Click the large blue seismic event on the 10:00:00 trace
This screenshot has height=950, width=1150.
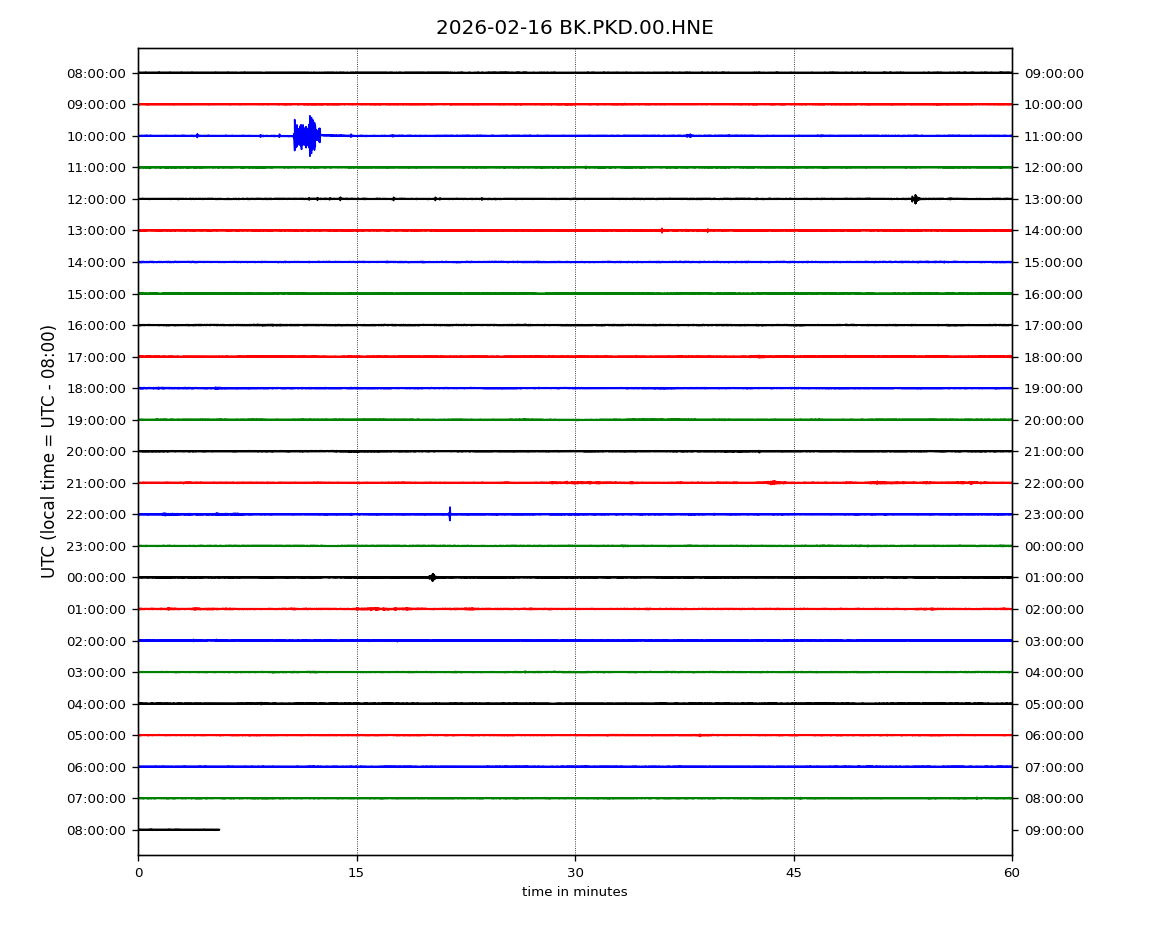click(306, 135)
